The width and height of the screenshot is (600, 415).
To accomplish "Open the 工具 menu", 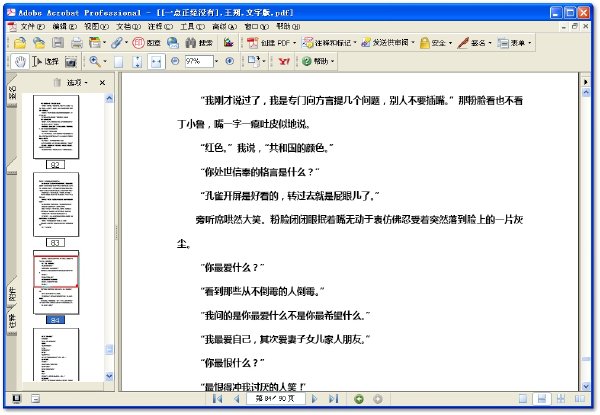I will (192, 26).
